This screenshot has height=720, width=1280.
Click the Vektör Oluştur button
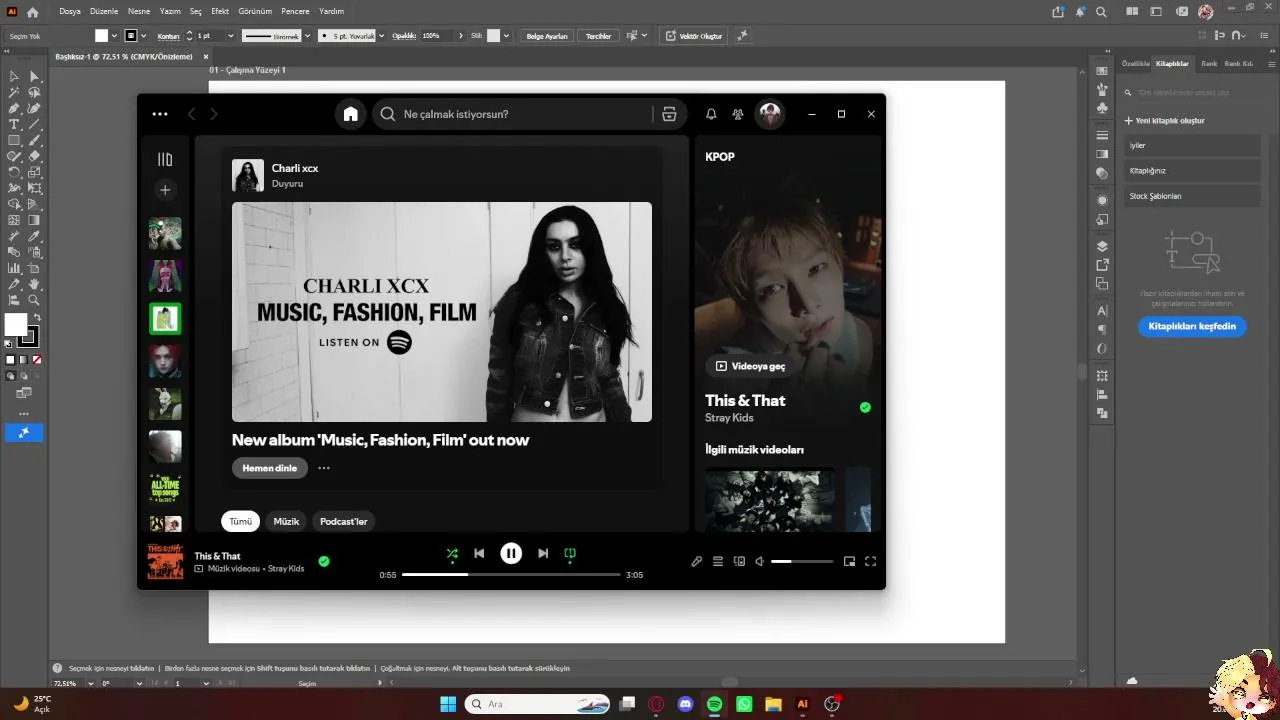coord(693,36)
